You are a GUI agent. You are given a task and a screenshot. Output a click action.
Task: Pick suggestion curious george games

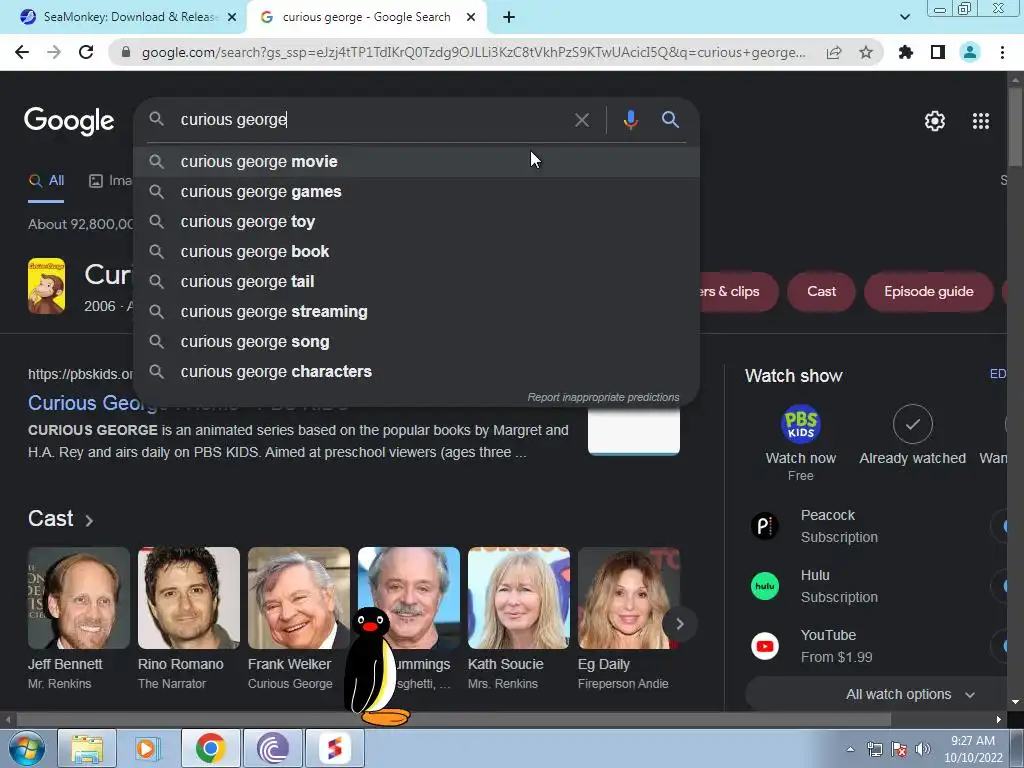[416, 191]
